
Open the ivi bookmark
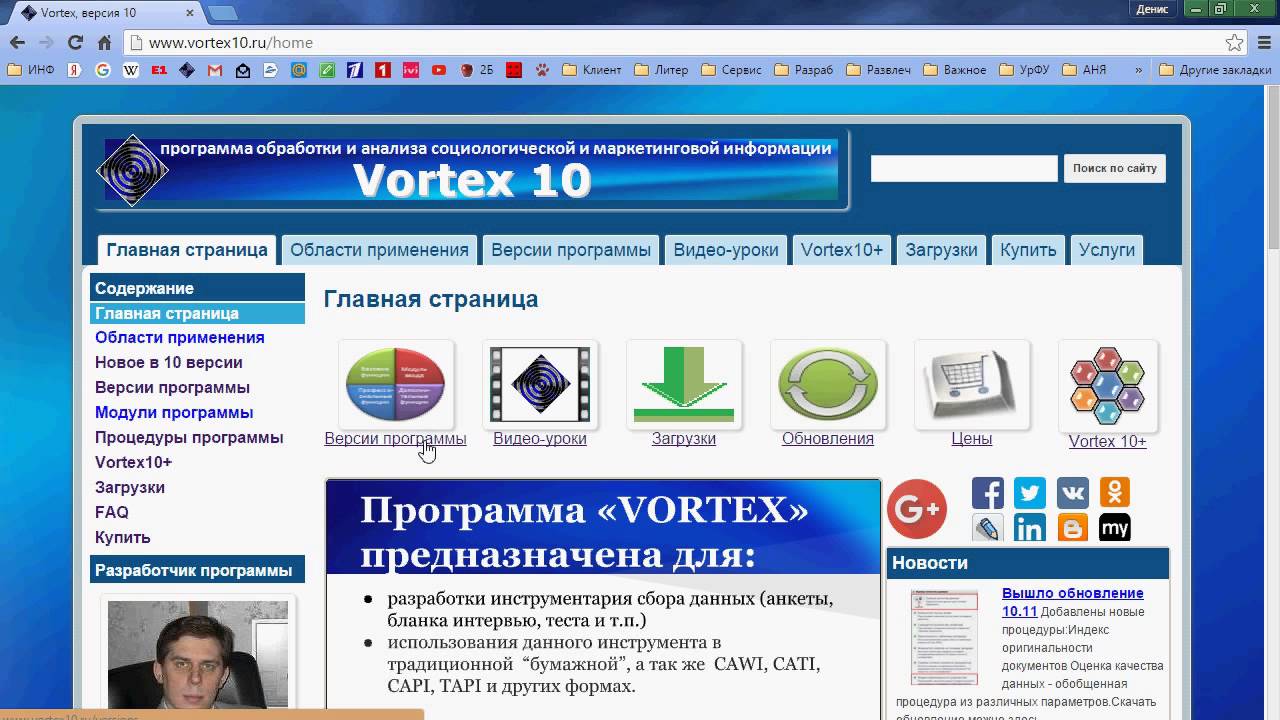pyautogui.click(x=411, y=70)
